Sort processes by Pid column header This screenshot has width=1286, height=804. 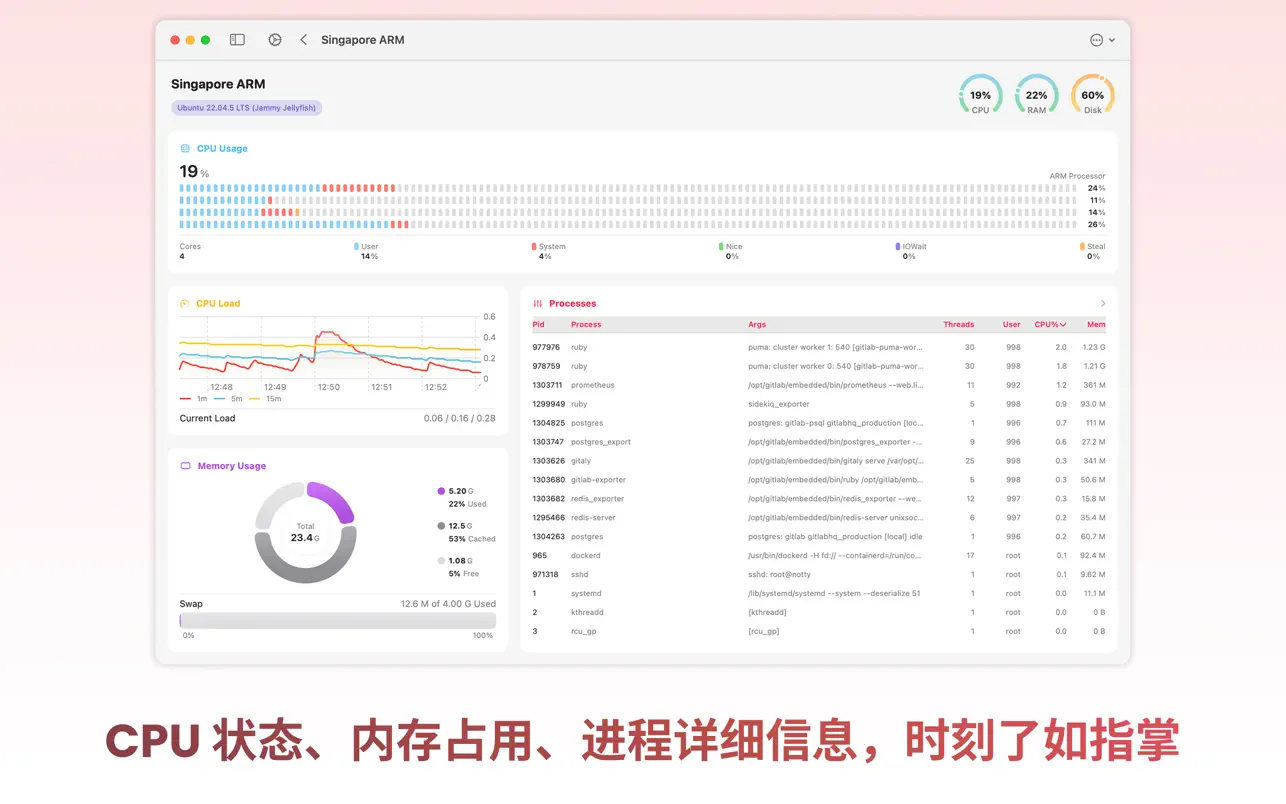click(539, 325)
